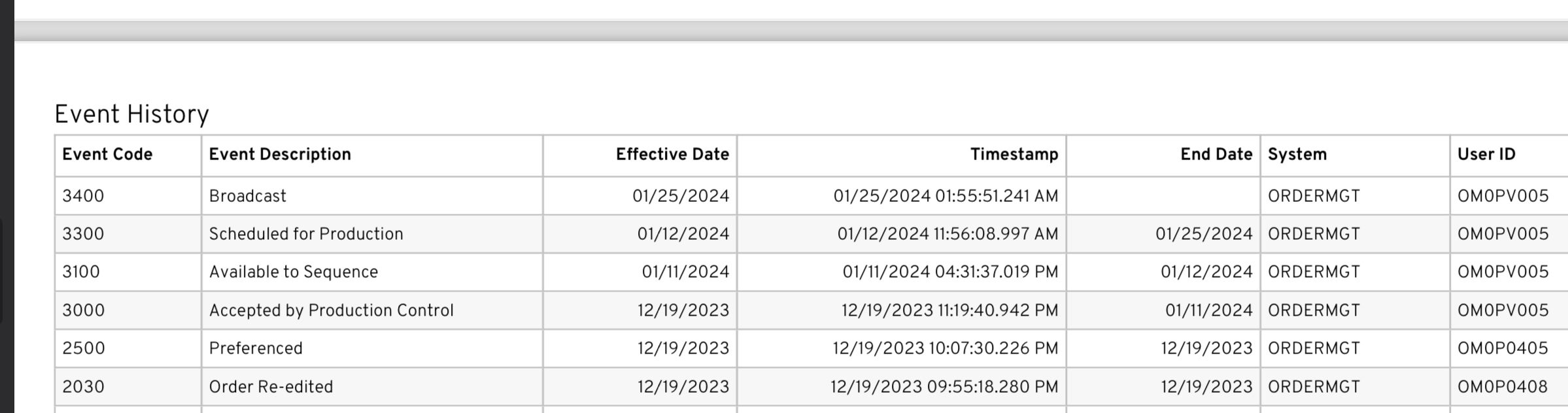Click the System column header

pyautogui.click(x=1297, y=155)
